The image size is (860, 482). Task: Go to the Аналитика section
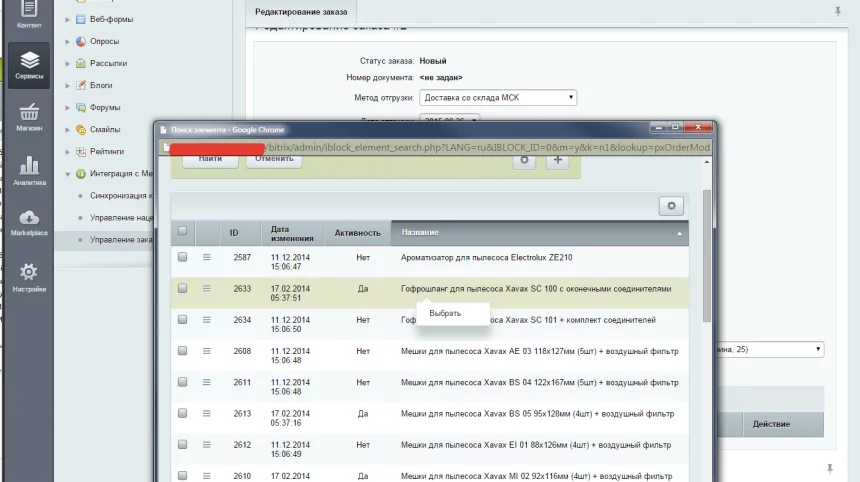click(29, 170)
